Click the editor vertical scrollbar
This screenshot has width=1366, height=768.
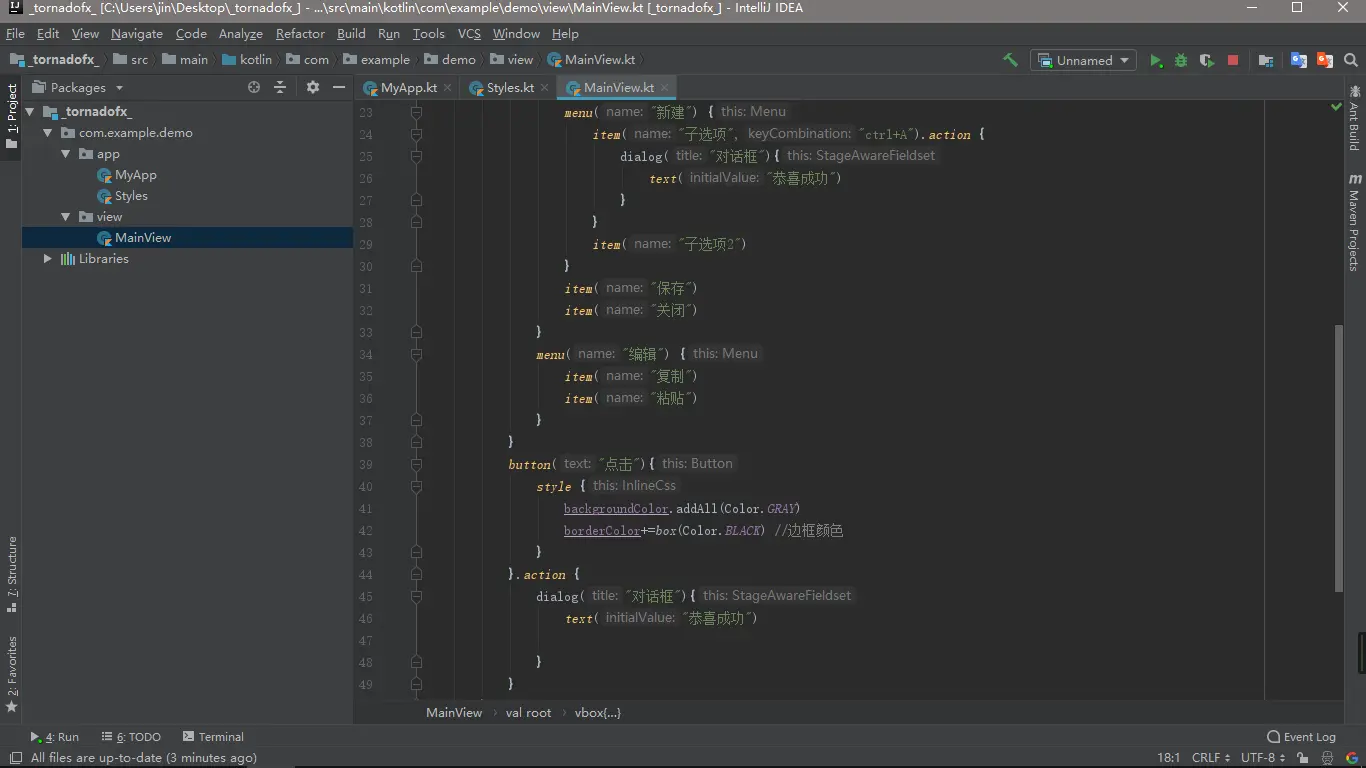pyautogui.click(x=1340, y=458)
